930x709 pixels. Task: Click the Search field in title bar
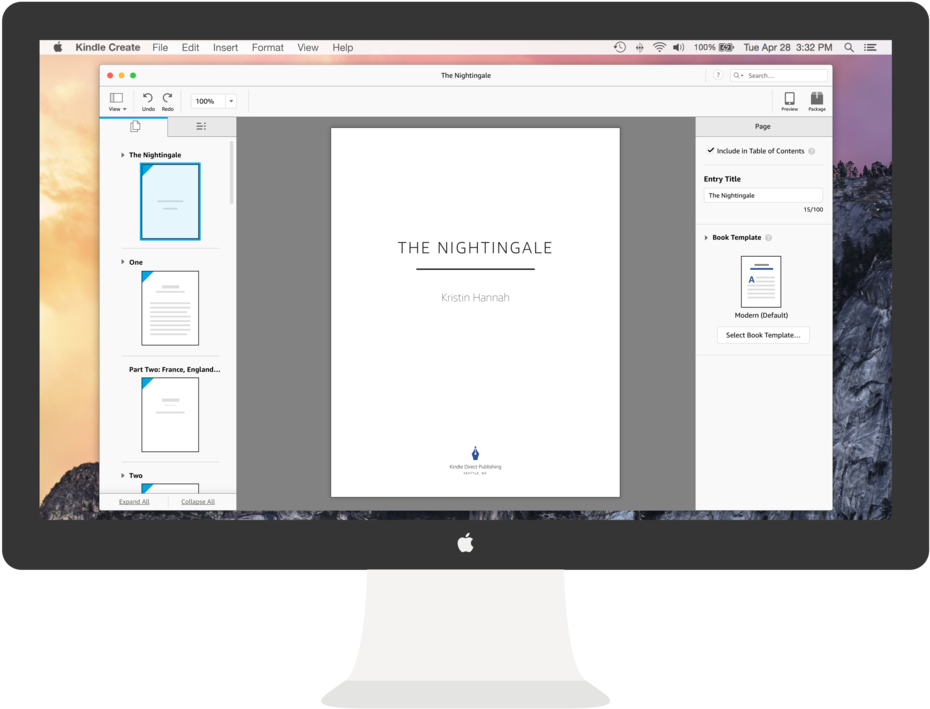[x=779, y=75]
